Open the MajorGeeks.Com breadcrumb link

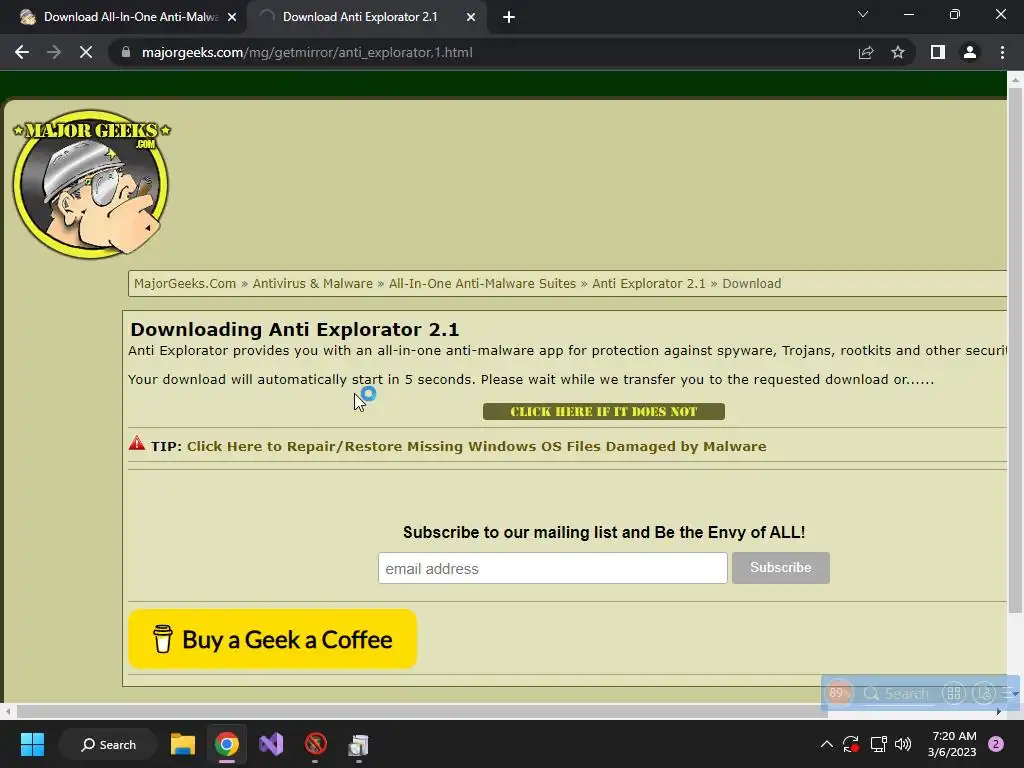(x=185, y=283)
